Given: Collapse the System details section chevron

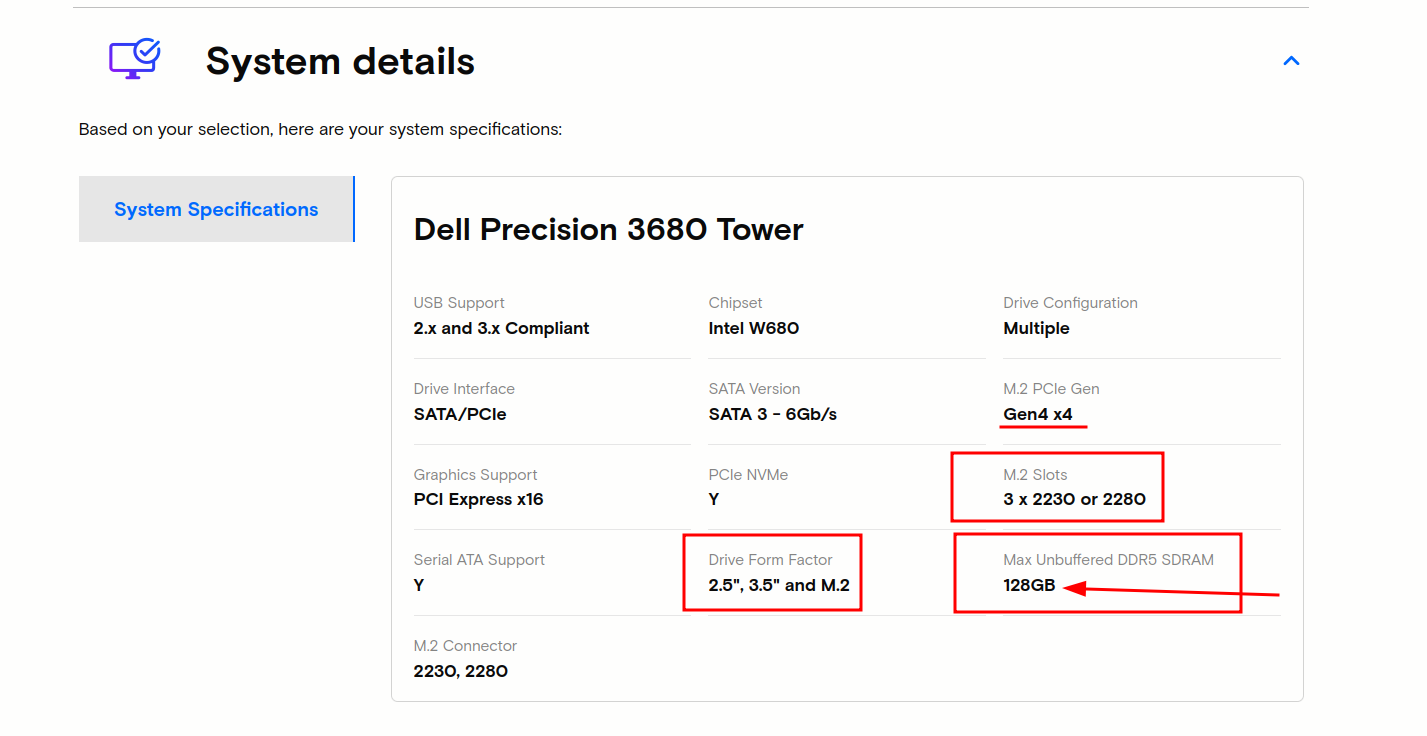Looking at the screenshot, I should [x=1291, y=61].
